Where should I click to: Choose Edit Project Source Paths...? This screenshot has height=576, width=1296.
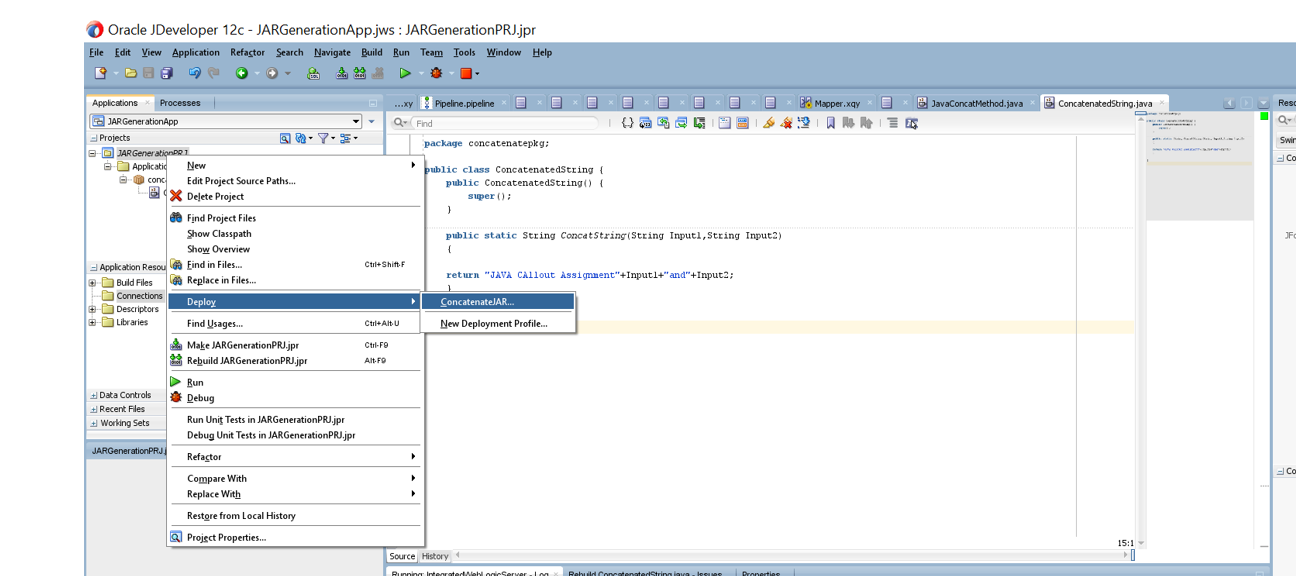pyautogui.click(x=294, y=181)
